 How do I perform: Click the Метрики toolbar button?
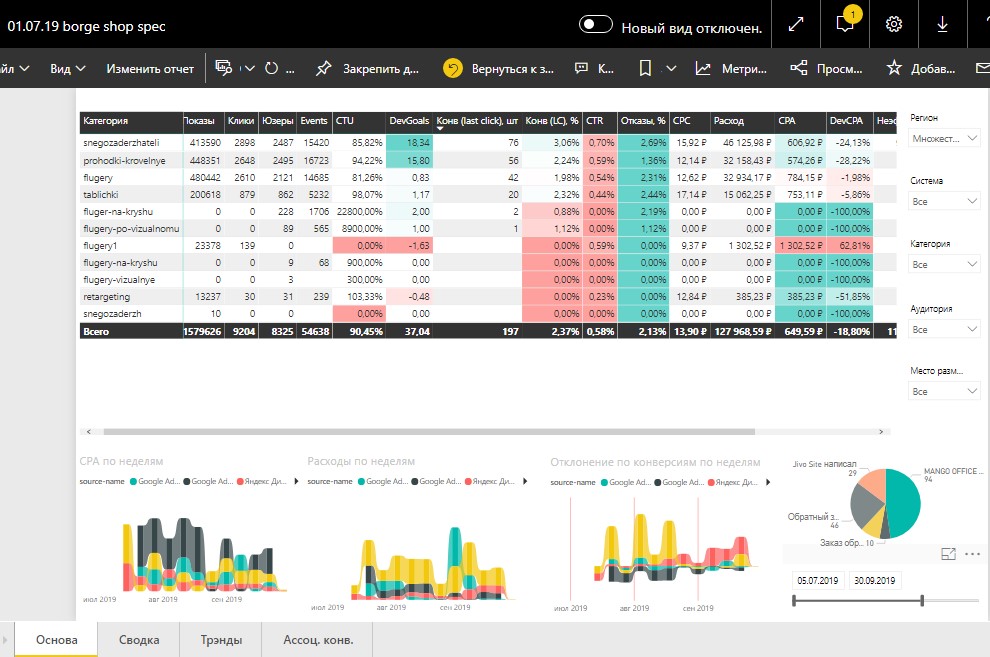click(x=731, y=68)
